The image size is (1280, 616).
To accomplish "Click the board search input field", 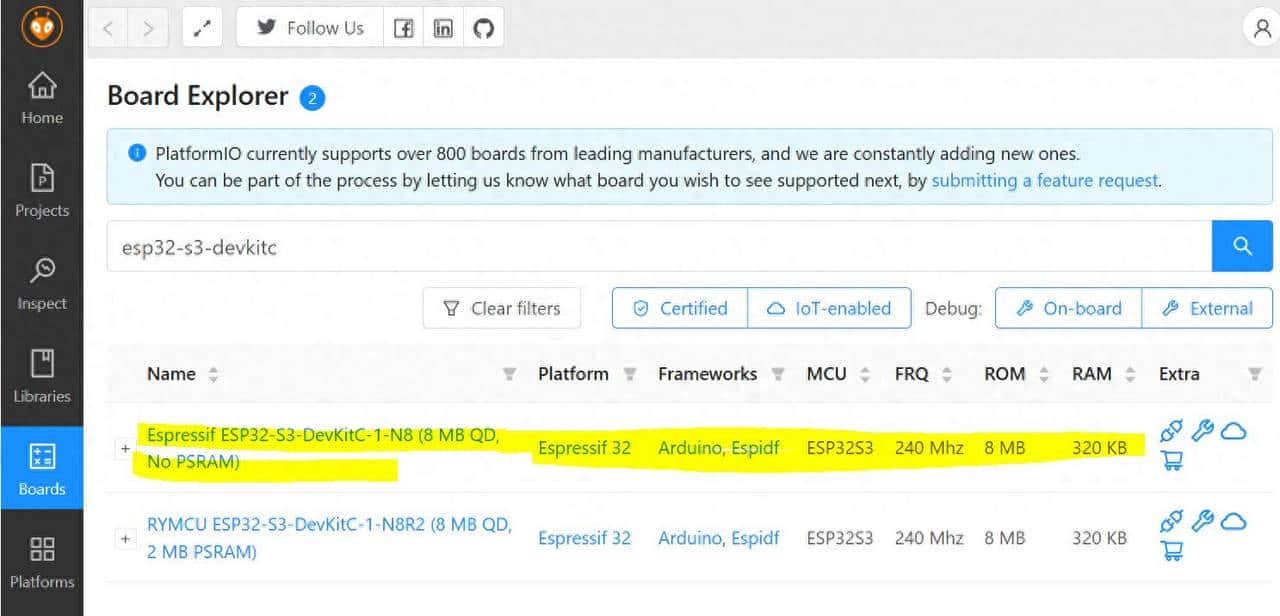I will pos(658,247).
